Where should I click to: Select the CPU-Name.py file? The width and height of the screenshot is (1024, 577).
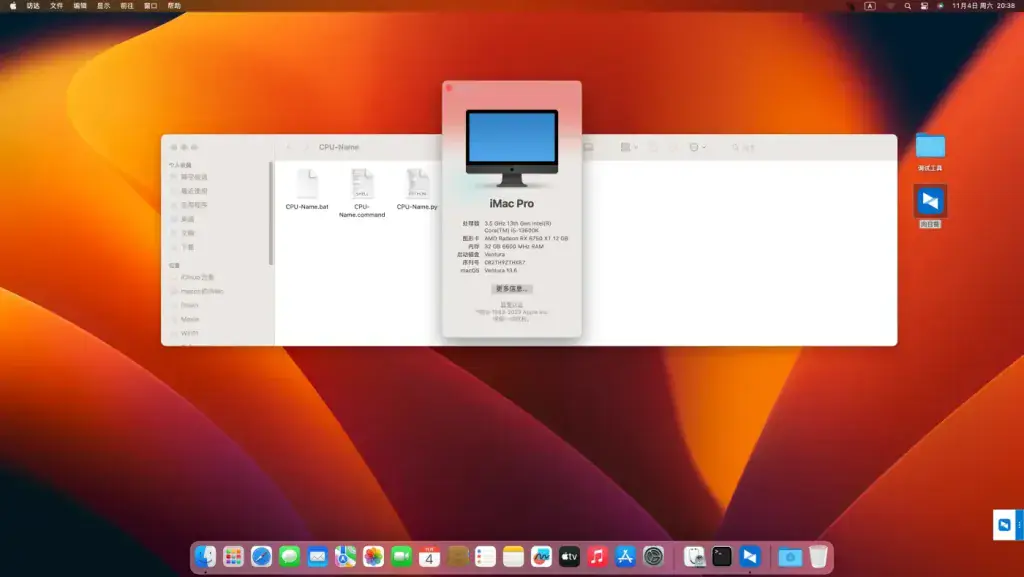point(417,190)
